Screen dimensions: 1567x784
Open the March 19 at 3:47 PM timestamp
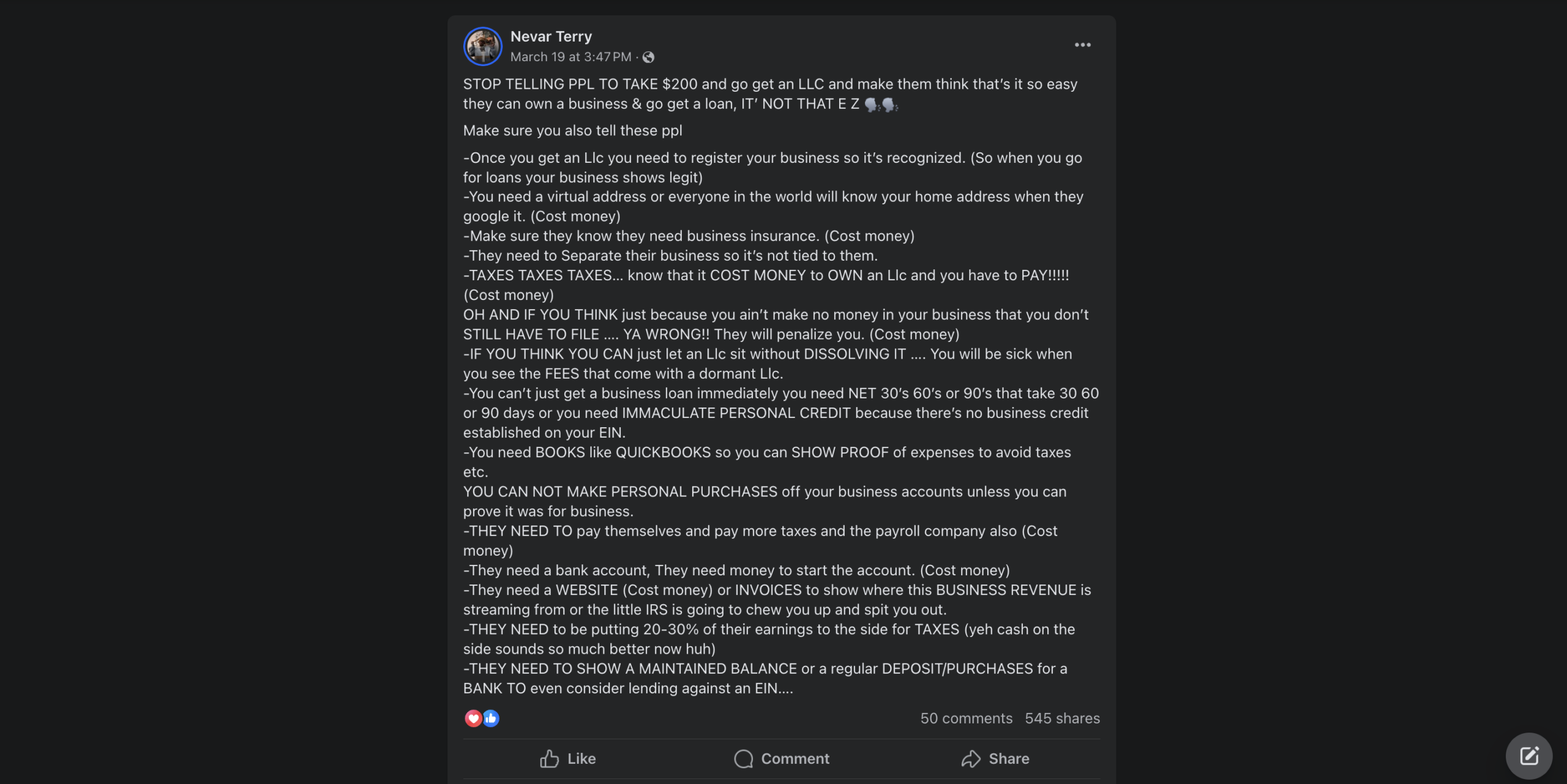click(x=570, y=57)
